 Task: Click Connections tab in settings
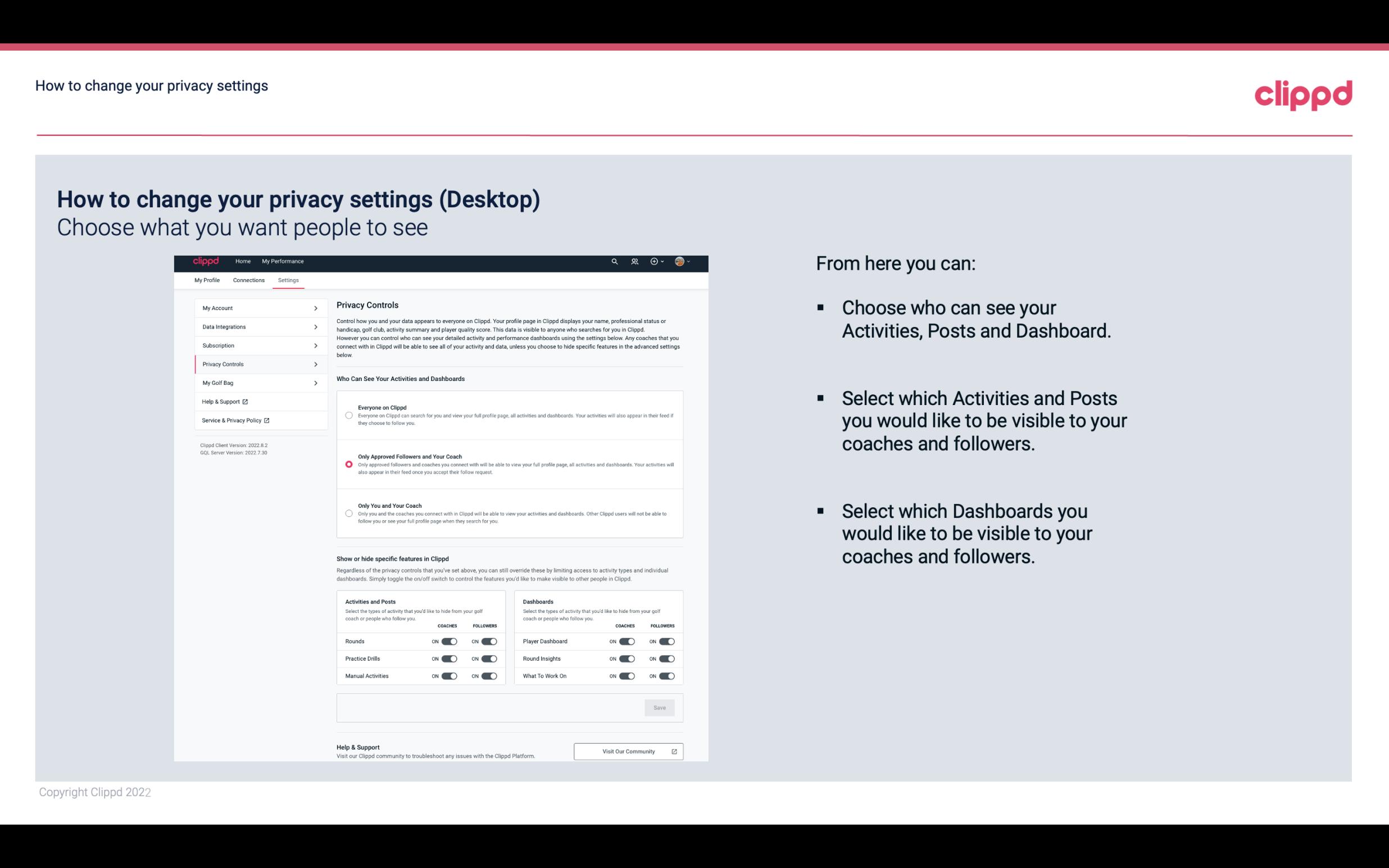pyautogui.click(x=248, y=280)
